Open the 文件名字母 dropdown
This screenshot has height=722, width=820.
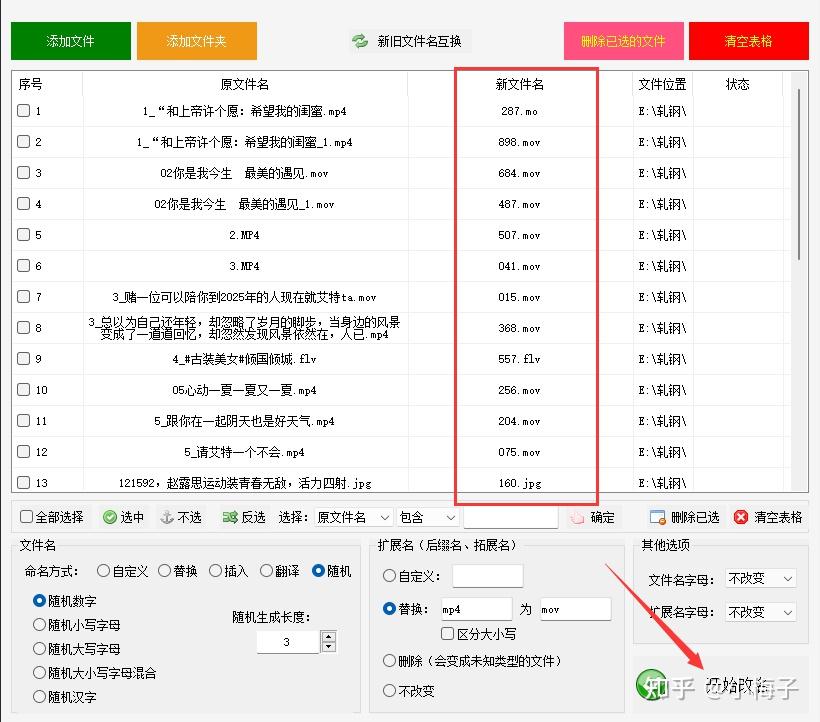click(x=761, y=579)
